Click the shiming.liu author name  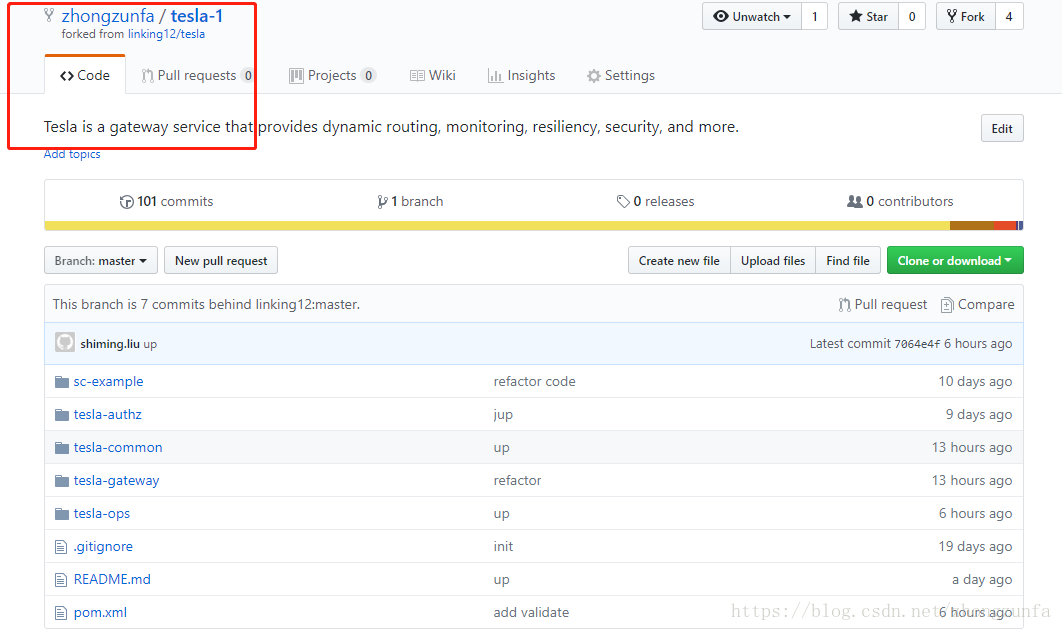(110, 344)
